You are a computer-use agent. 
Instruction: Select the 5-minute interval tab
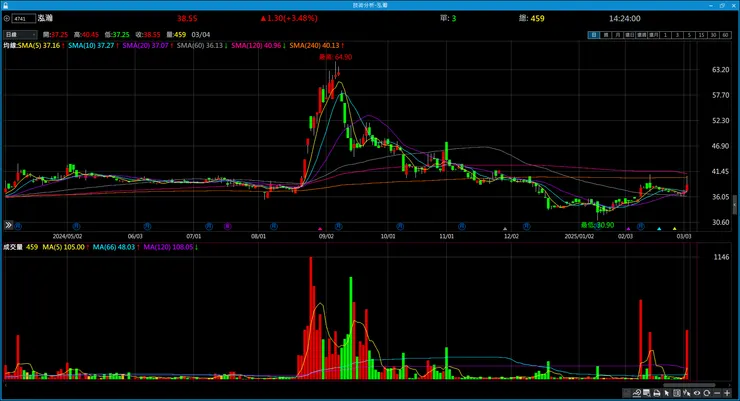(x=689, y=35)
